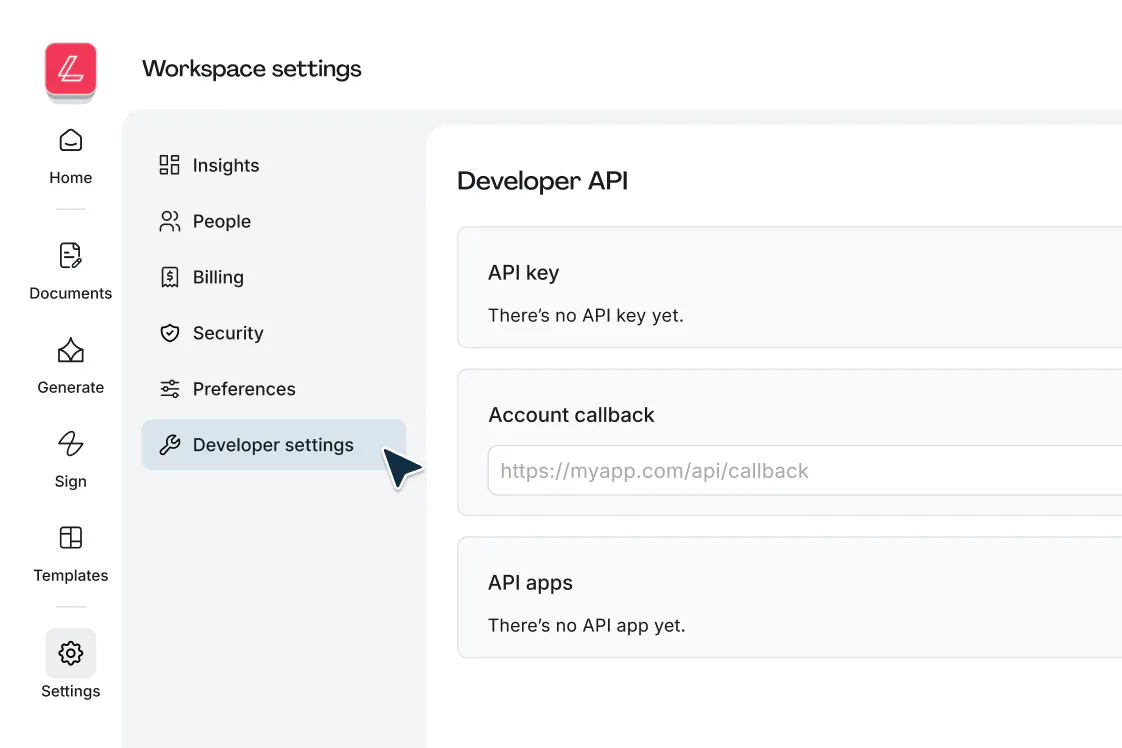The width and height of the screenshot is (1122, 748).
Task: Click the Generate label in sidebar
Action: 71,387
